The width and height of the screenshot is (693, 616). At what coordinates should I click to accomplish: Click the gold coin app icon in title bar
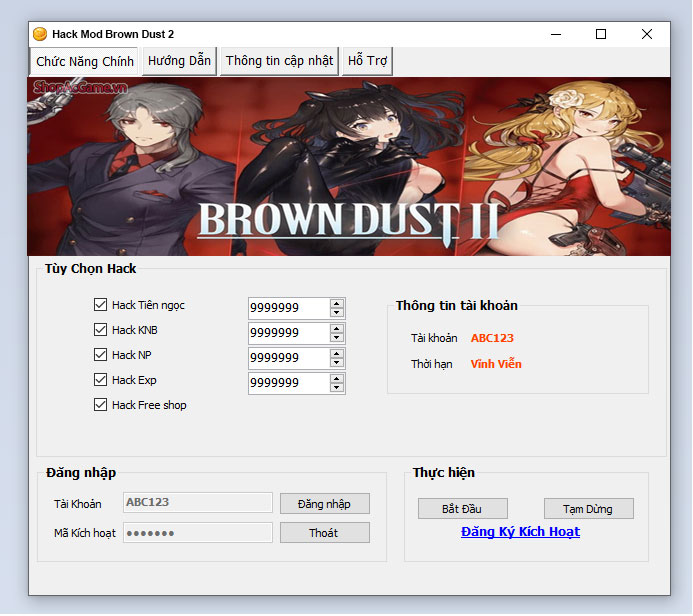(x=40, y=34)
